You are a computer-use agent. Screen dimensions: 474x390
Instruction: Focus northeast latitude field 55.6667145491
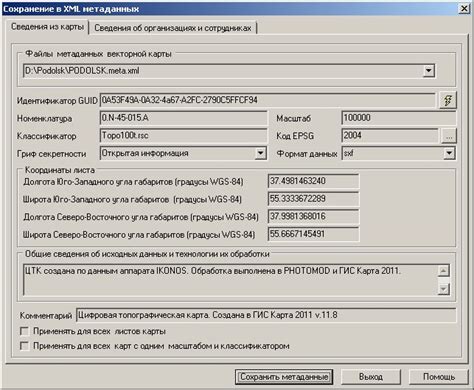[x=313, y=234]
